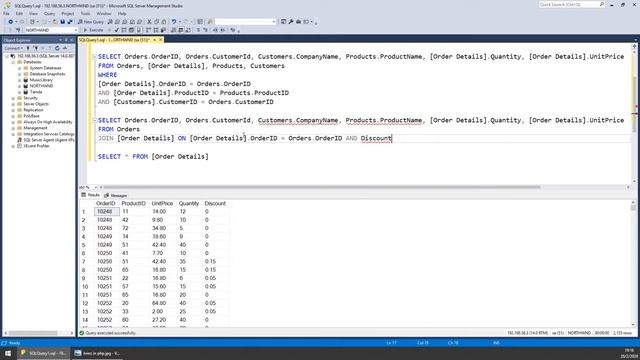Click the SQLQuery1.sql taskbar button
Image resolution: width=640 pixels, height=360 pixels.
pos(44,353)
